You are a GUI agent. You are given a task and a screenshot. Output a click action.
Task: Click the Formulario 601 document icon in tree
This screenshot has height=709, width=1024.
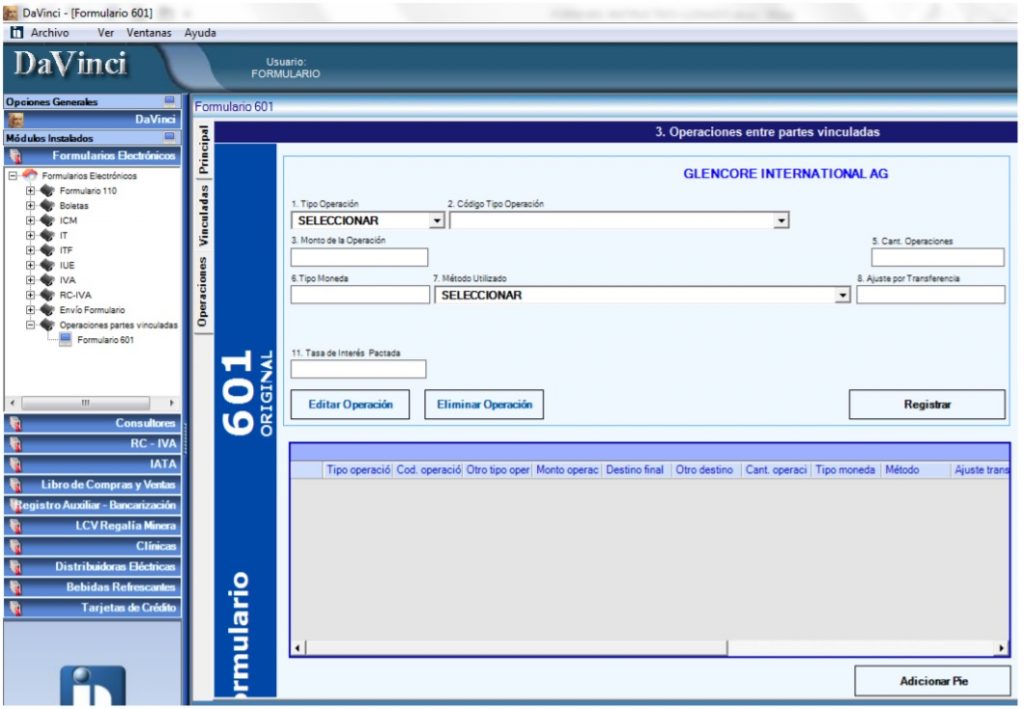coord(66,340)
